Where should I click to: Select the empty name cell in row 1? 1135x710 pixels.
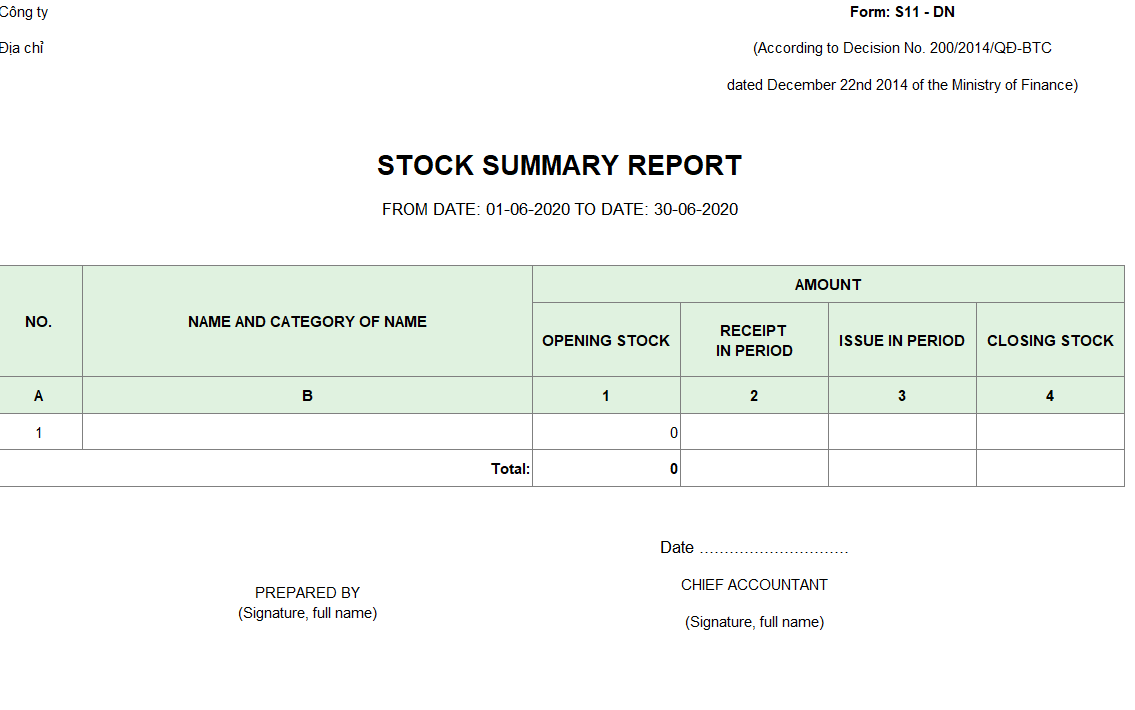pos(308,432)
